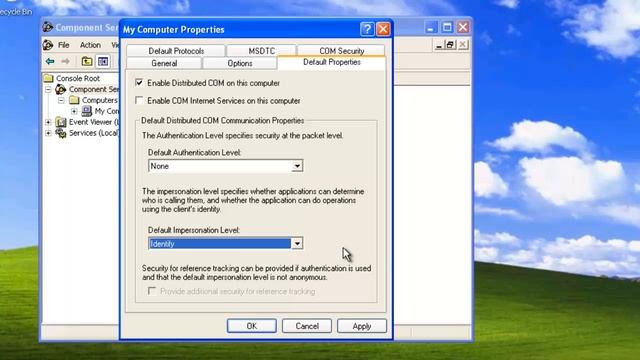Switch to the Default Protocols tab
640x360 pixels.
pos(176,51)
